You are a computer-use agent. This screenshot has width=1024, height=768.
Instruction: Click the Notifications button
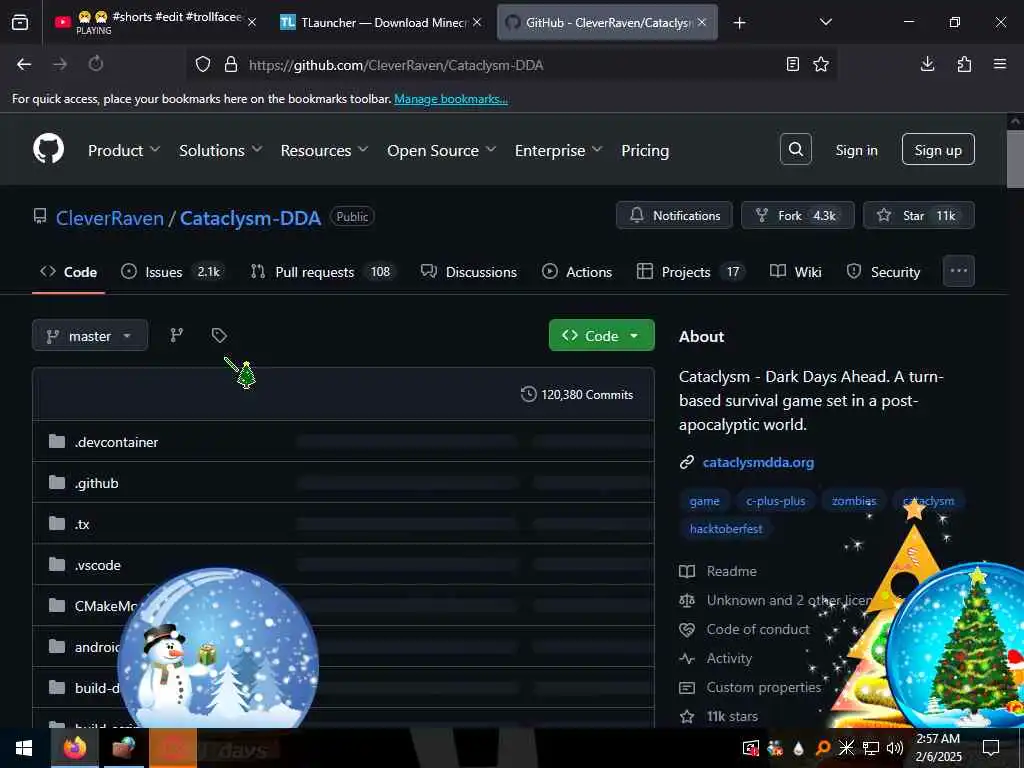tap(675, 216)
